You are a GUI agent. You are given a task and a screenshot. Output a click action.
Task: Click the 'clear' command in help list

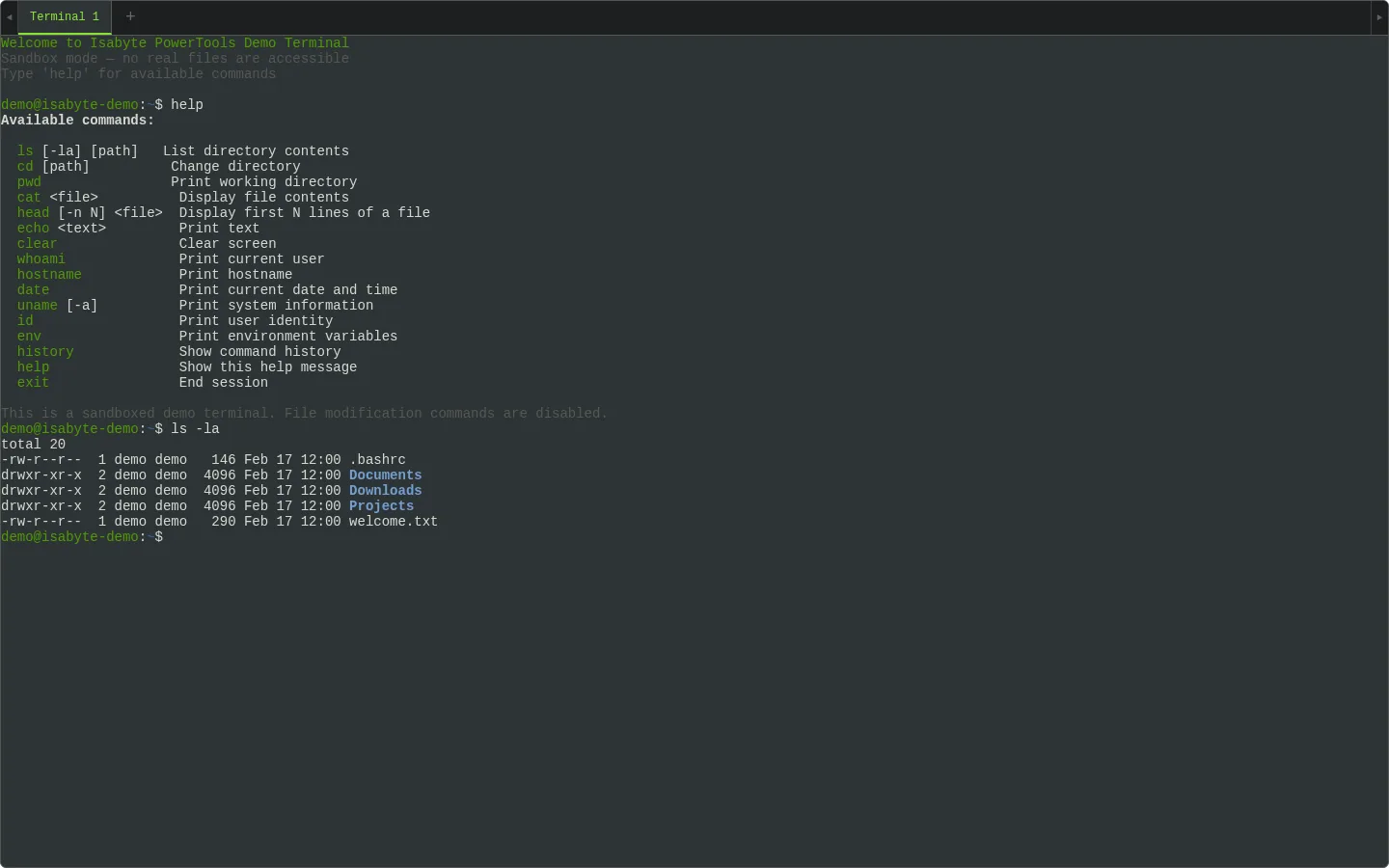[38, 244]
